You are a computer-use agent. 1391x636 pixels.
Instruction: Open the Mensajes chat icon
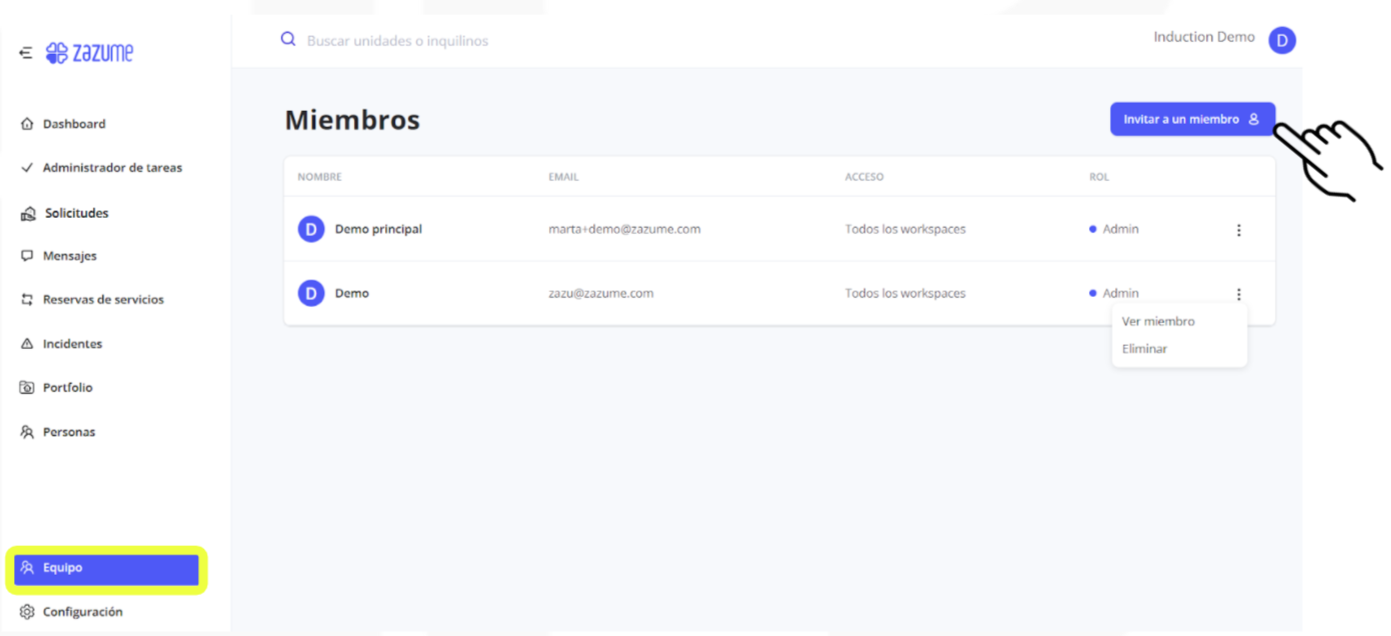tap(27, 256)
